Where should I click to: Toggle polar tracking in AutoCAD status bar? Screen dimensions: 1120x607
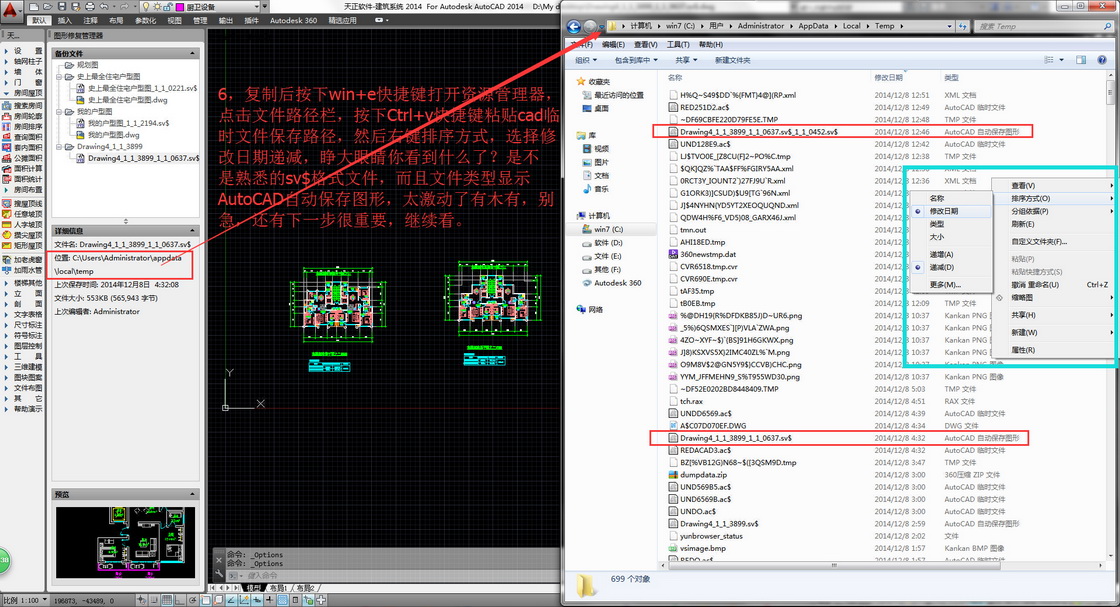click(x=193, y=600)
